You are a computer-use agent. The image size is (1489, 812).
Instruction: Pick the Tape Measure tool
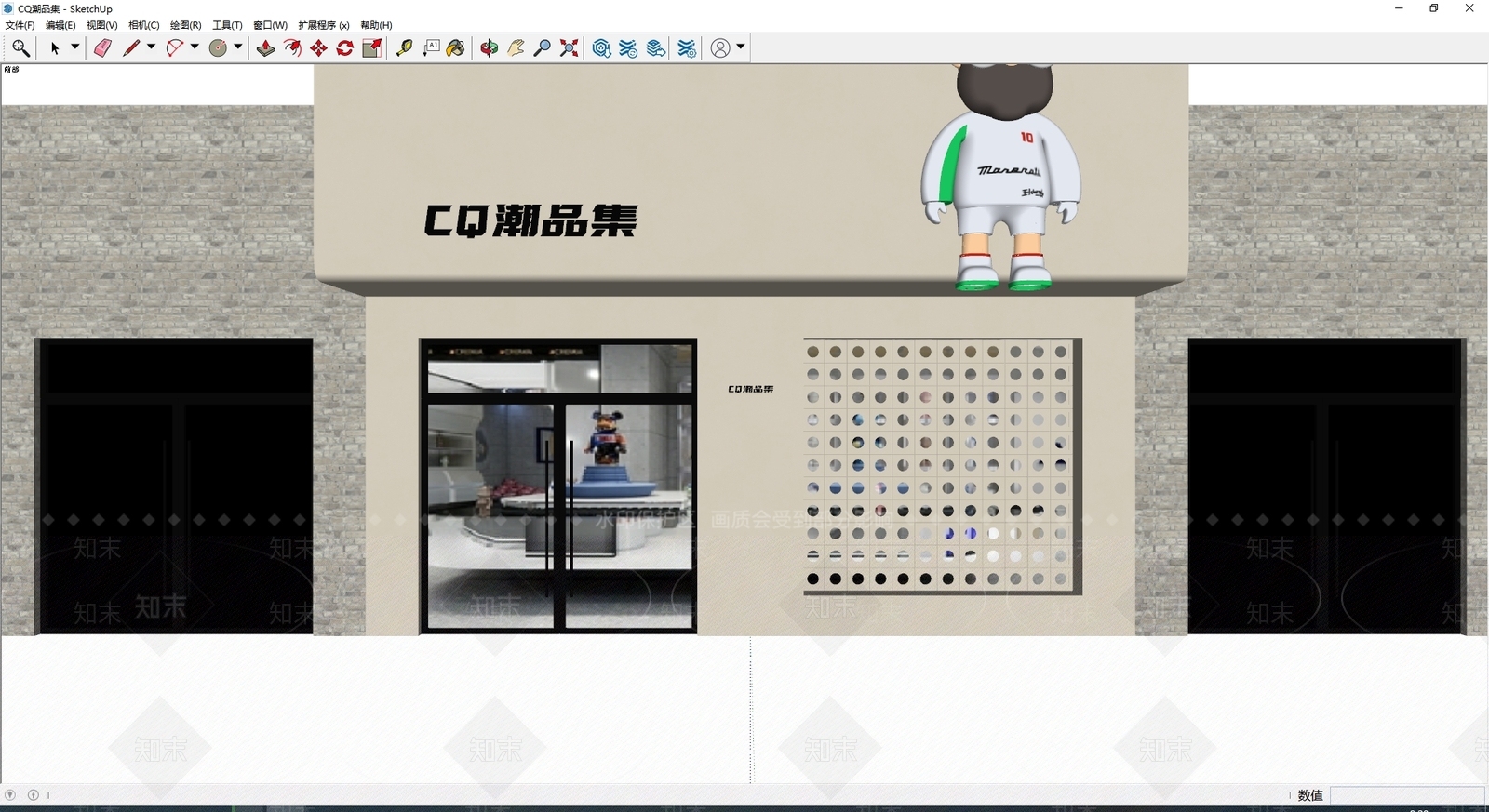404,48
